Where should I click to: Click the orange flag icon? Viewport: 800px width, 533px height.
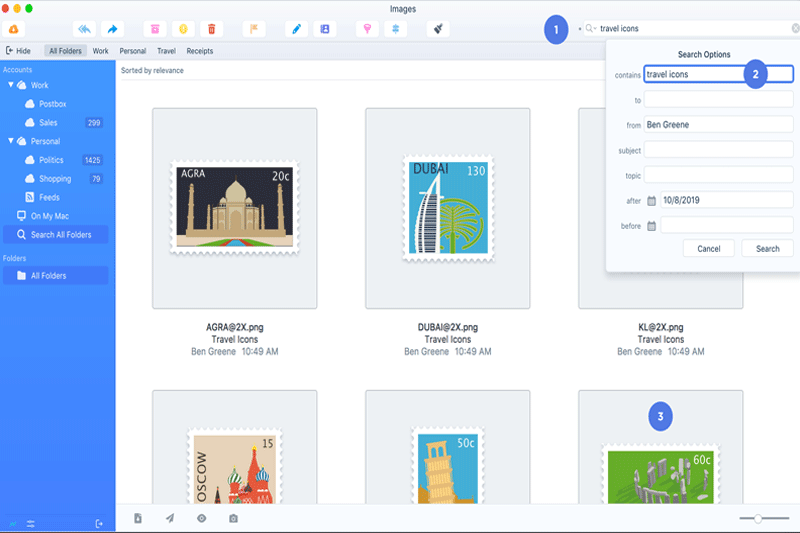(253, 29)
